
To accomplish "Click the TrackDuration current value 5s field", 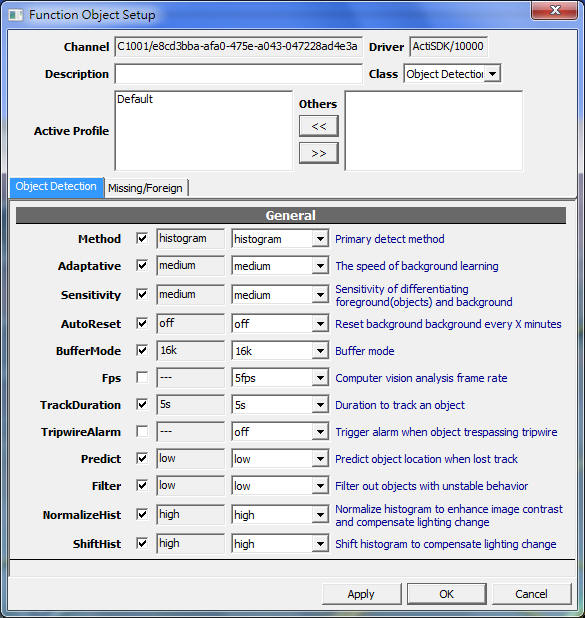I will pyautogui.click(x=190, y=404).
